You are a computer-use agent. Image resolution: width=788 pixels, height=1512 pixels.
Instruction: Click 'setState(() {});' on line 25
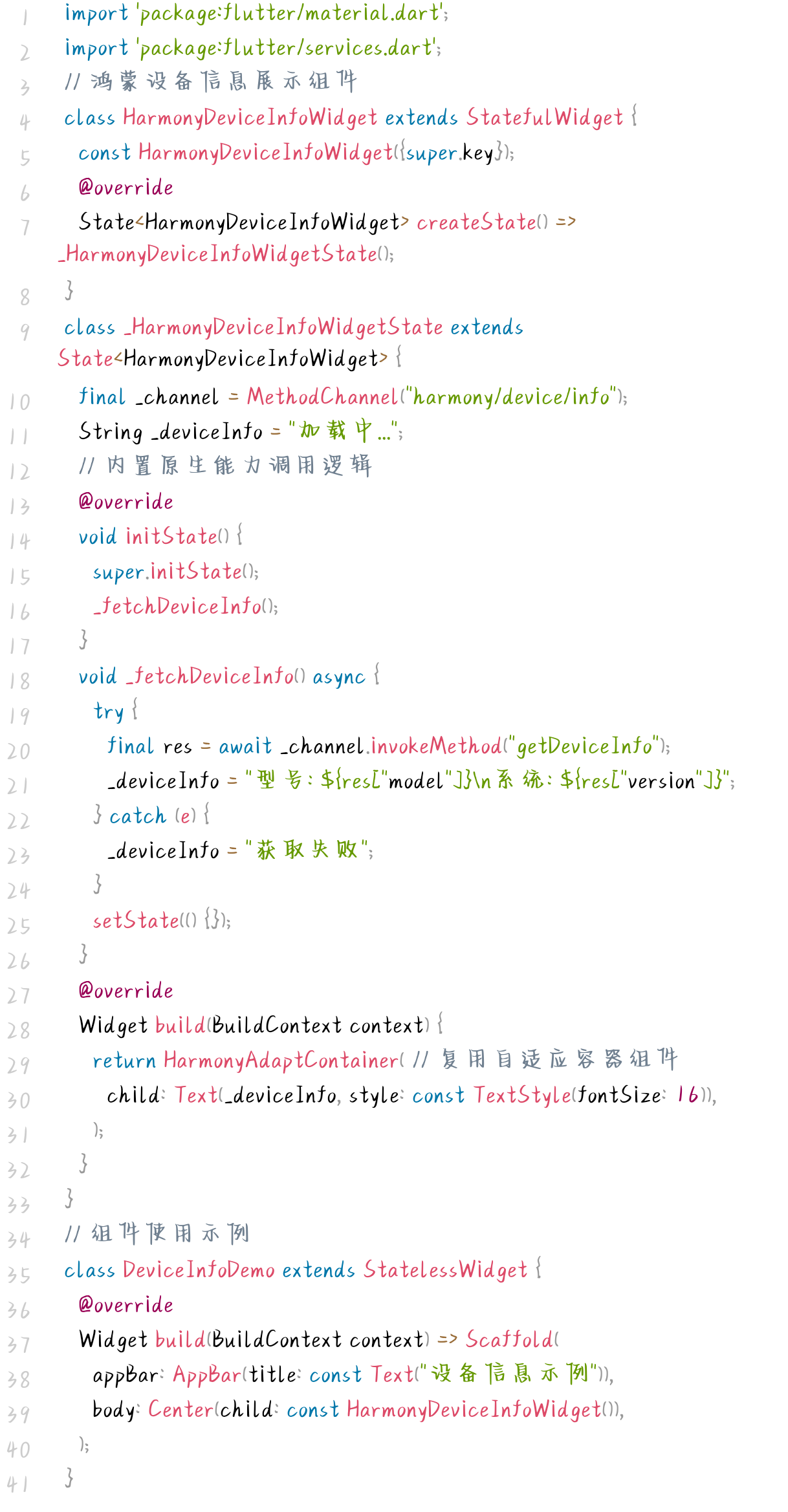point(162,921)
